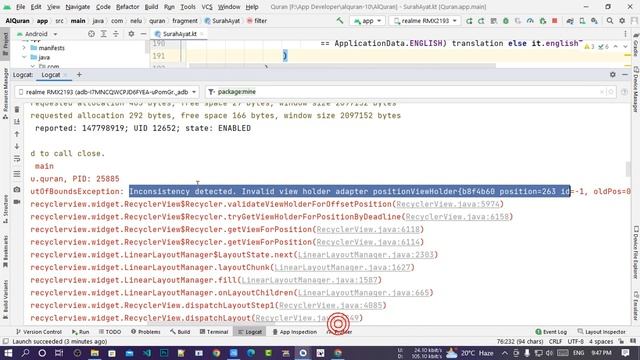Open link LinearLayoutManager.java:665
The image size is (640, 360).
[363, 293]
